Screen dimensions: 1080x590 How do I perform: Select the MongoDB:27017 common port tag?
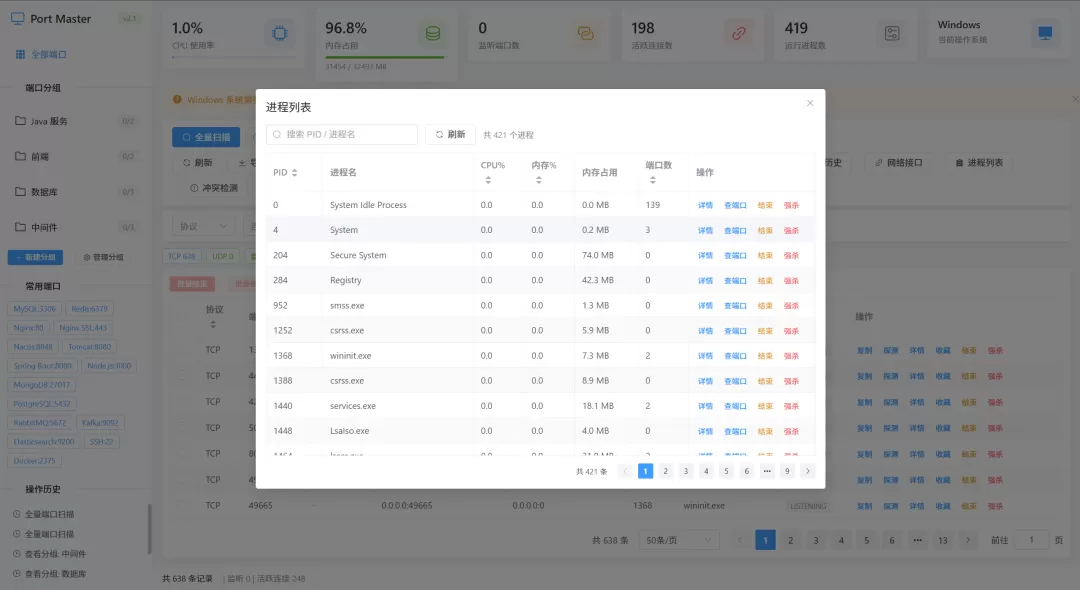click(x=41, y=385)
